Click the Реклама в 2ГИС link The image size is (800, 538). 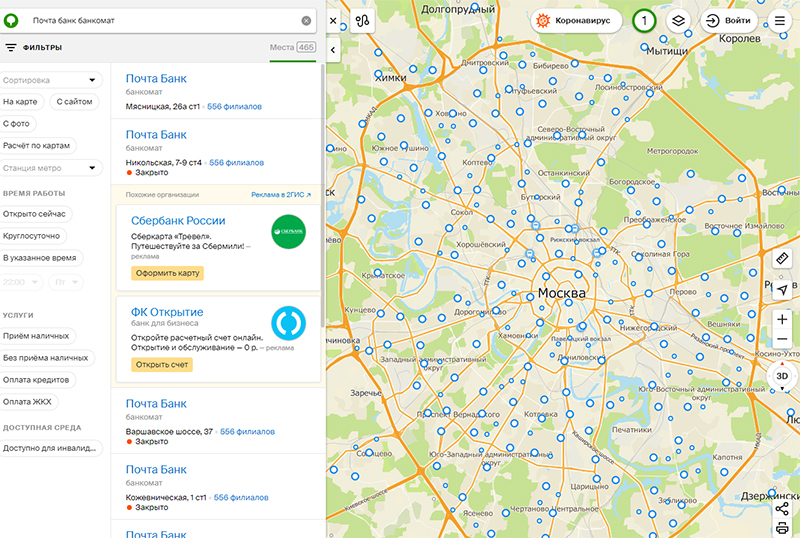pos(281,195)
